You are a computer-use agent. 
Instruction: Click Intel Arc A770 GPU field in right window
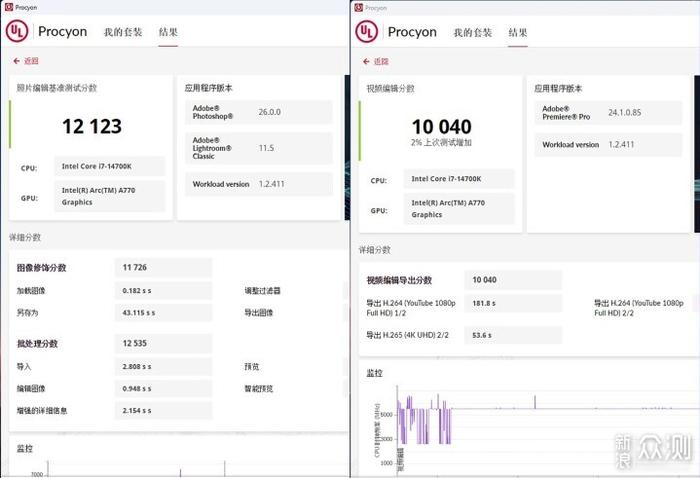[x=459, y=208]
